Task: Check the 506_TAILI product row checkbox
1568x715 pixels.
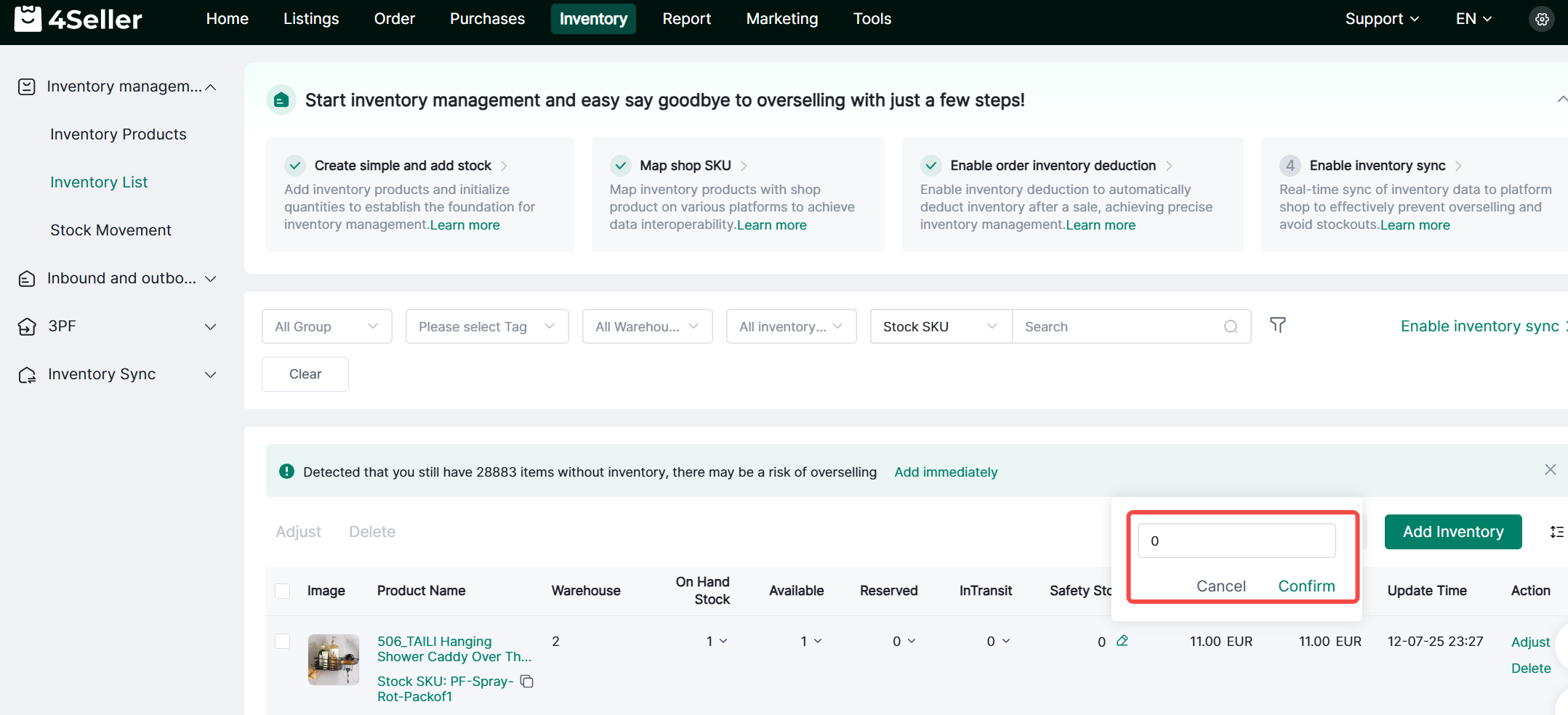Action: [283, 642]
